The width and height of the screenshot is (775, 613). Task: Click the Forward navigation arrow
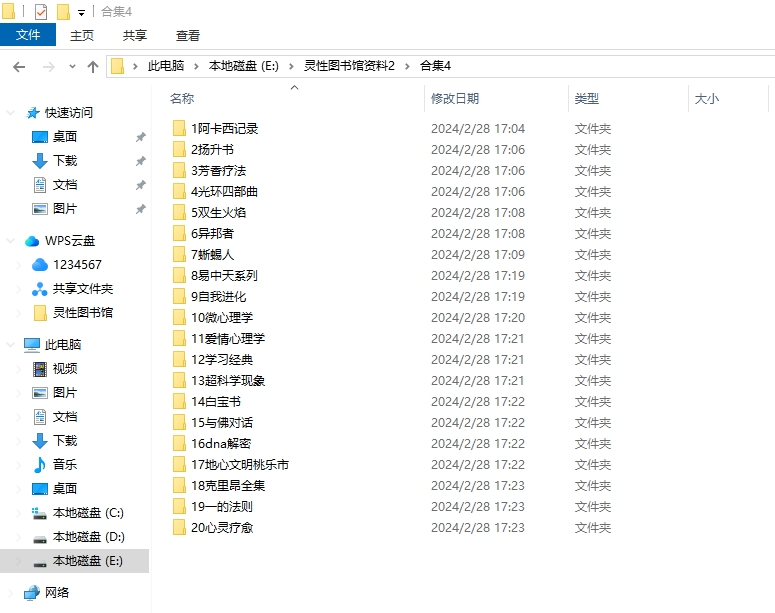point(48,66)
